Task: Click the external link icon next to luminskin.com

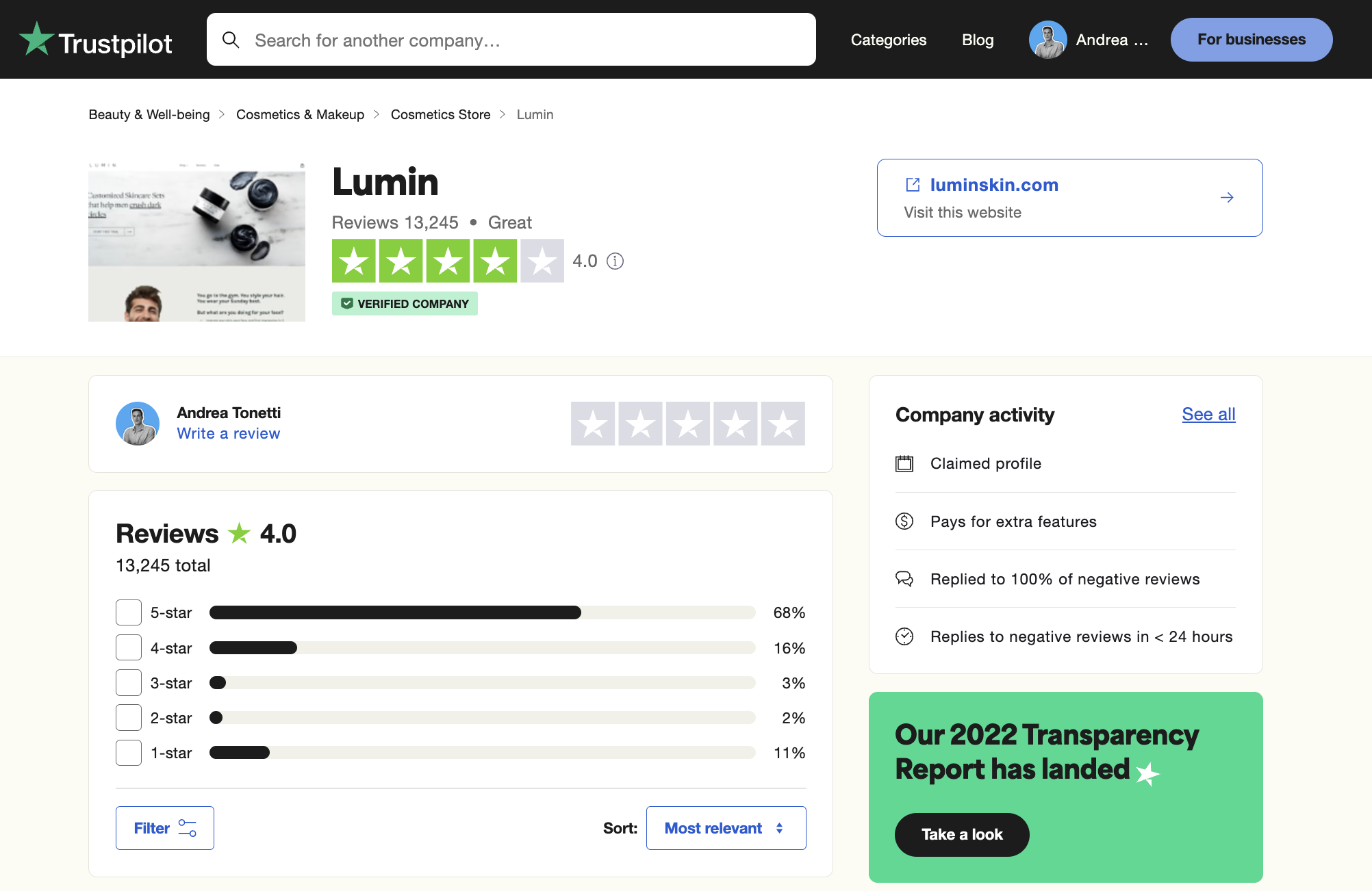Action: (x=913, y=185)
